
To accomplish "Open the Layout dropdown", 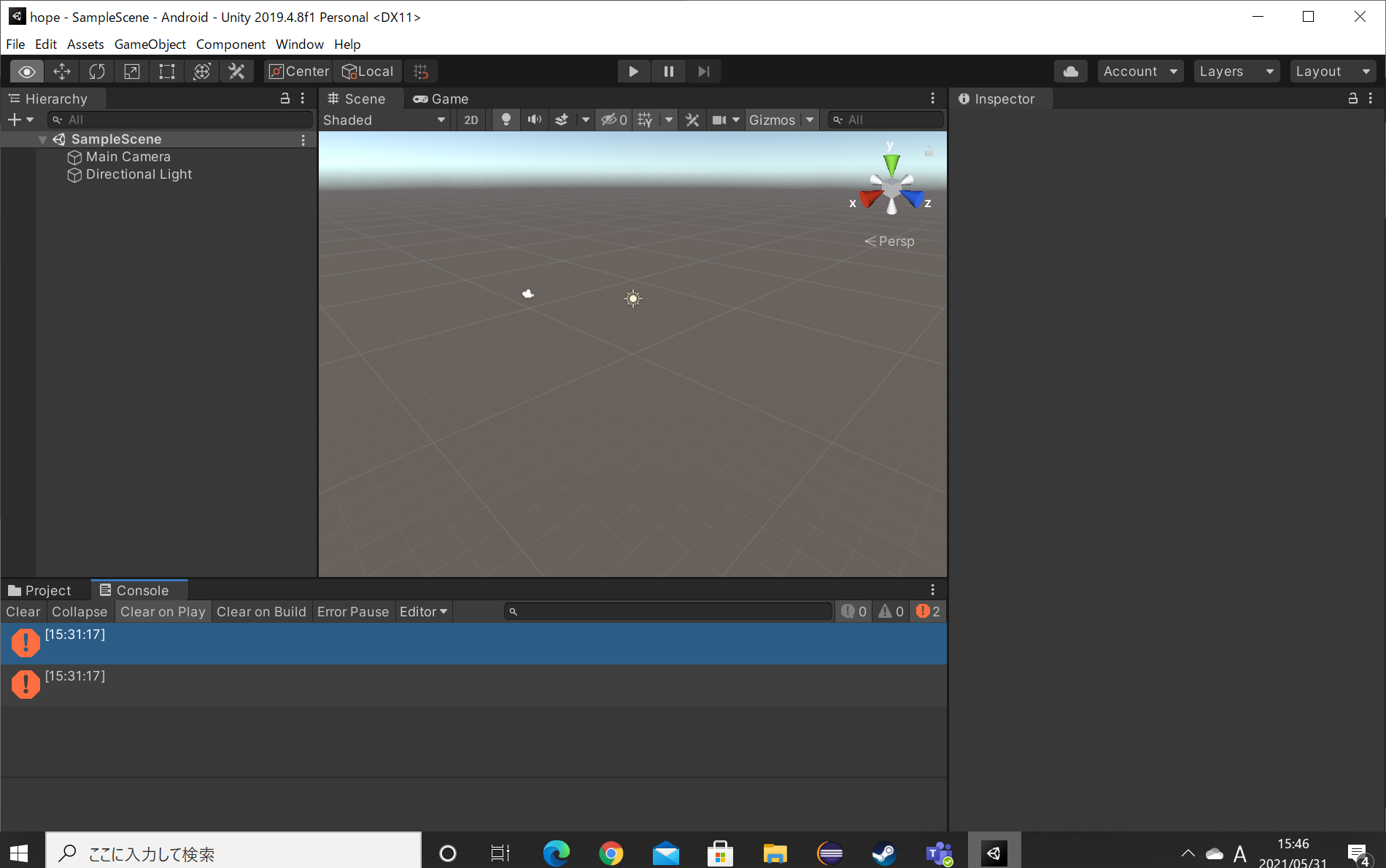I will click(x=1332, y=71).
